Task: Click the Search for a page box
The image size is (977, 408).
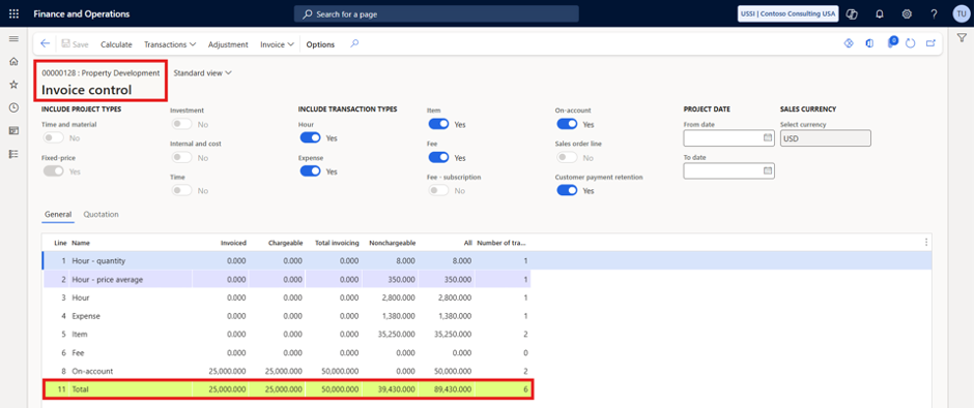Action: [x=436, y=14]
